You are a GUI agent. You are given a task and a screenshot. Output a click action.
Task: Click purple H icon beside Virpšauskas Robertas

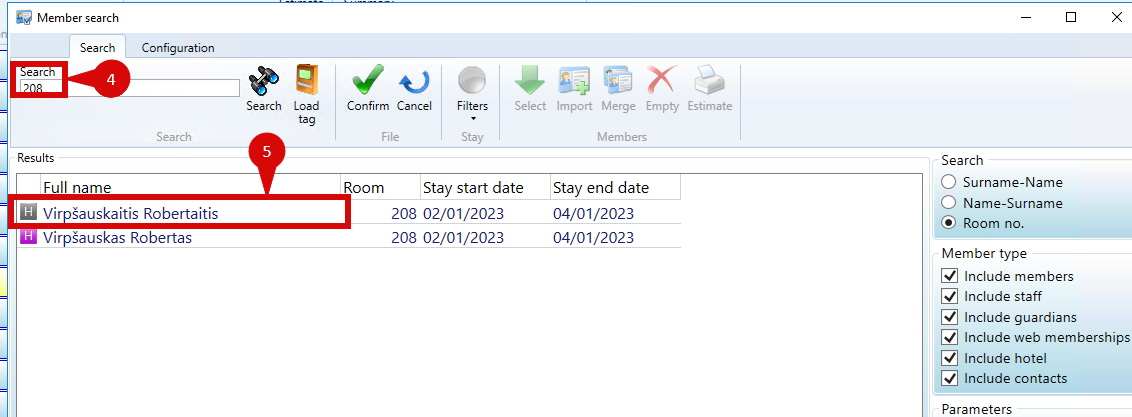(x=28, y=237)
